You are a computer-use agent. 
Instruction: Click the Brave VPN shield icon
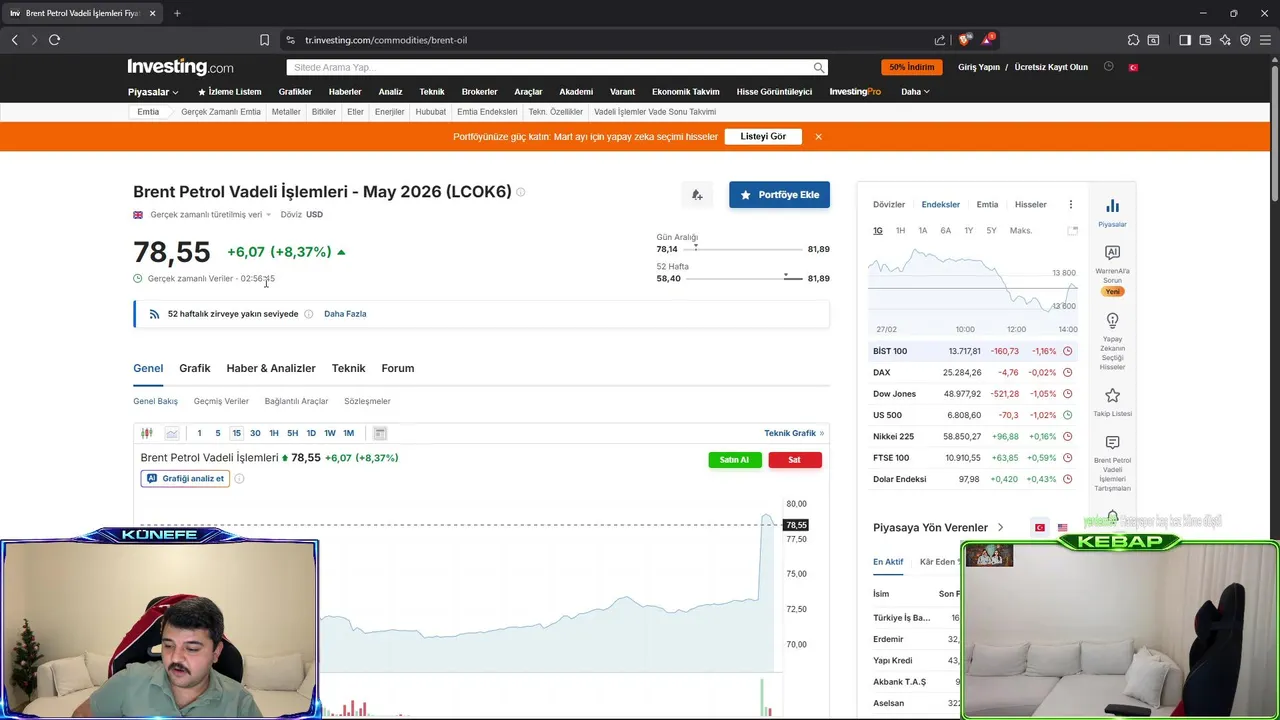pyautogui.click(x=1245, y=40)
